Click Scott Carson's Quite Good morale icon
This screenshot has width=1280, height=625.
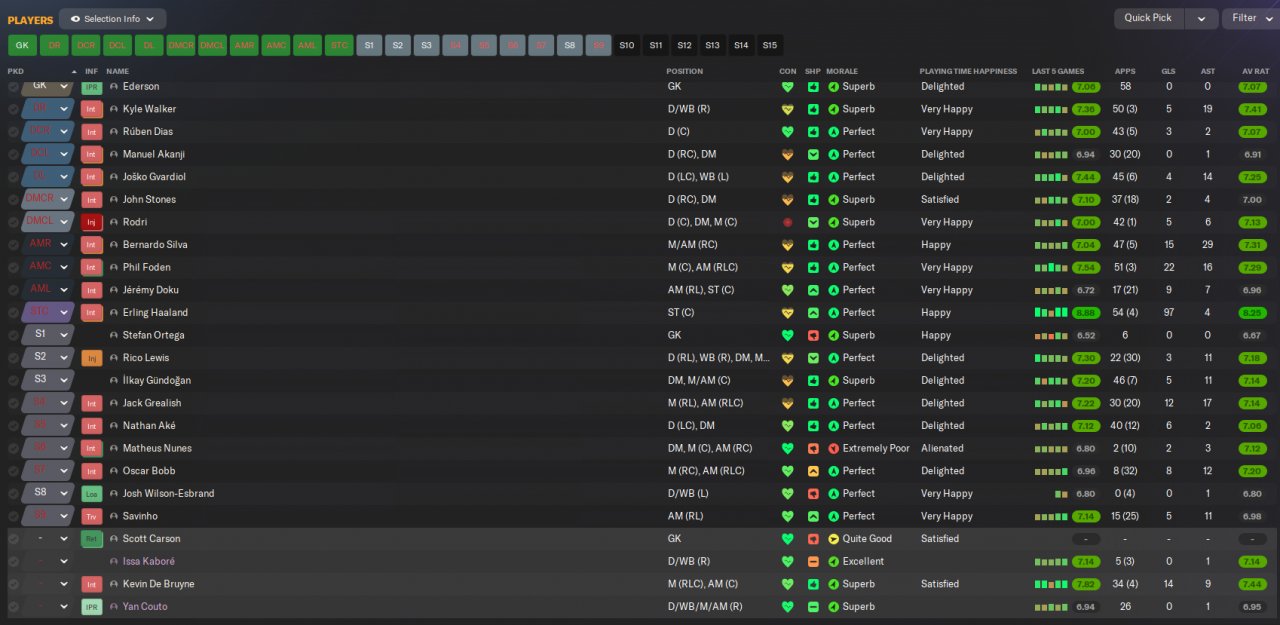(x=834, y=539)
